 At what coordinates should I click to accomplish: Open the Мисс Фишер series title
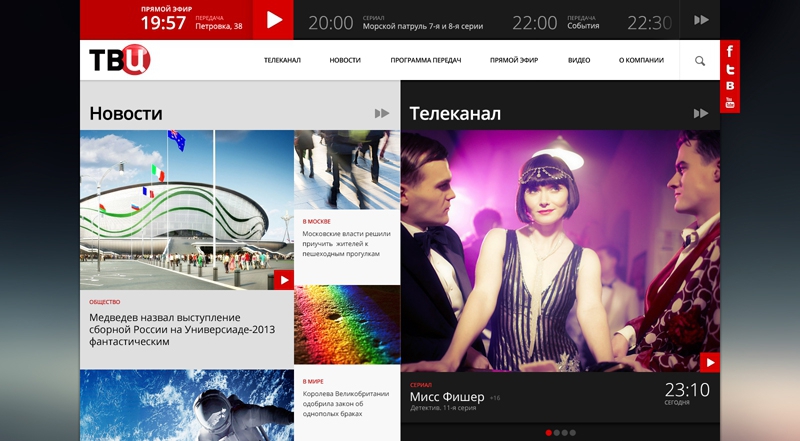447,397
